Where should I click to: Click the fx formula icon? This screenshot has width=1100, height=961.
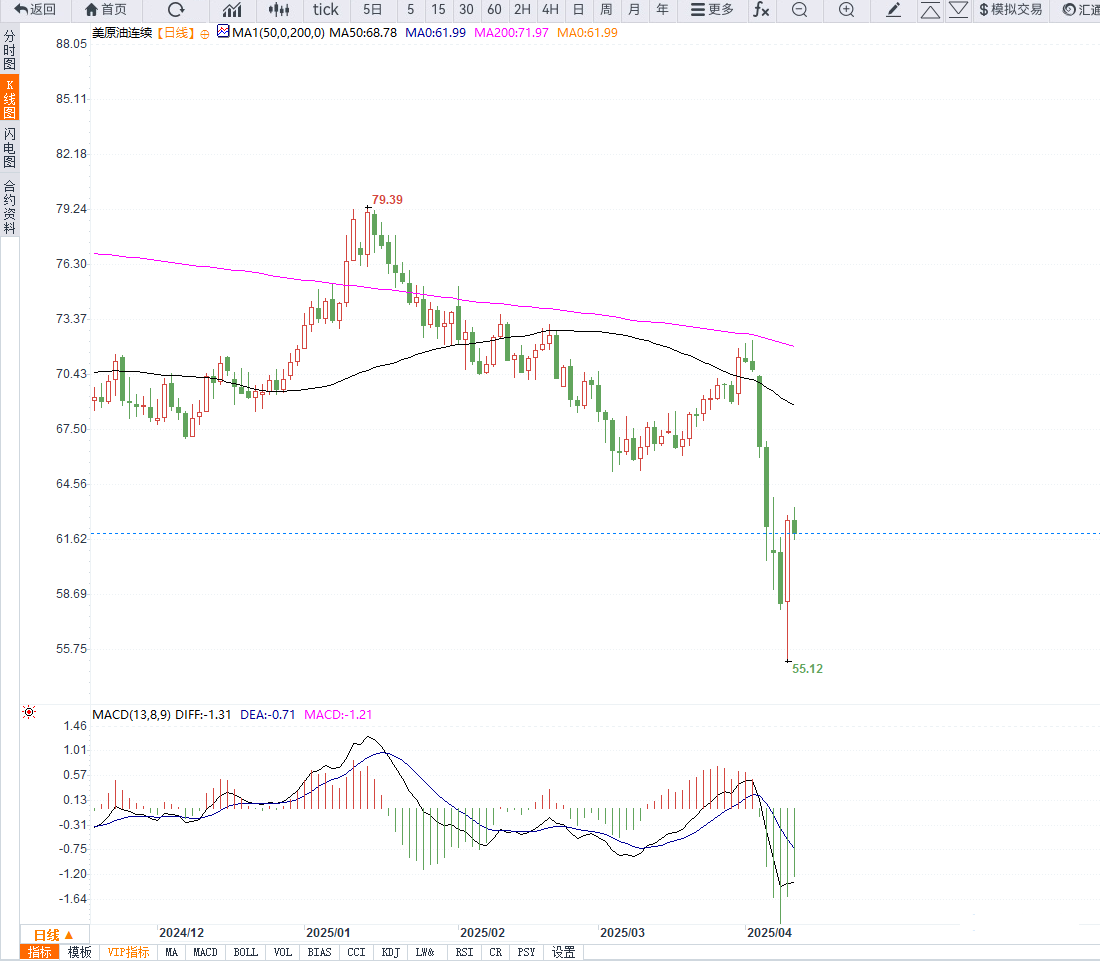pos(761,10)
